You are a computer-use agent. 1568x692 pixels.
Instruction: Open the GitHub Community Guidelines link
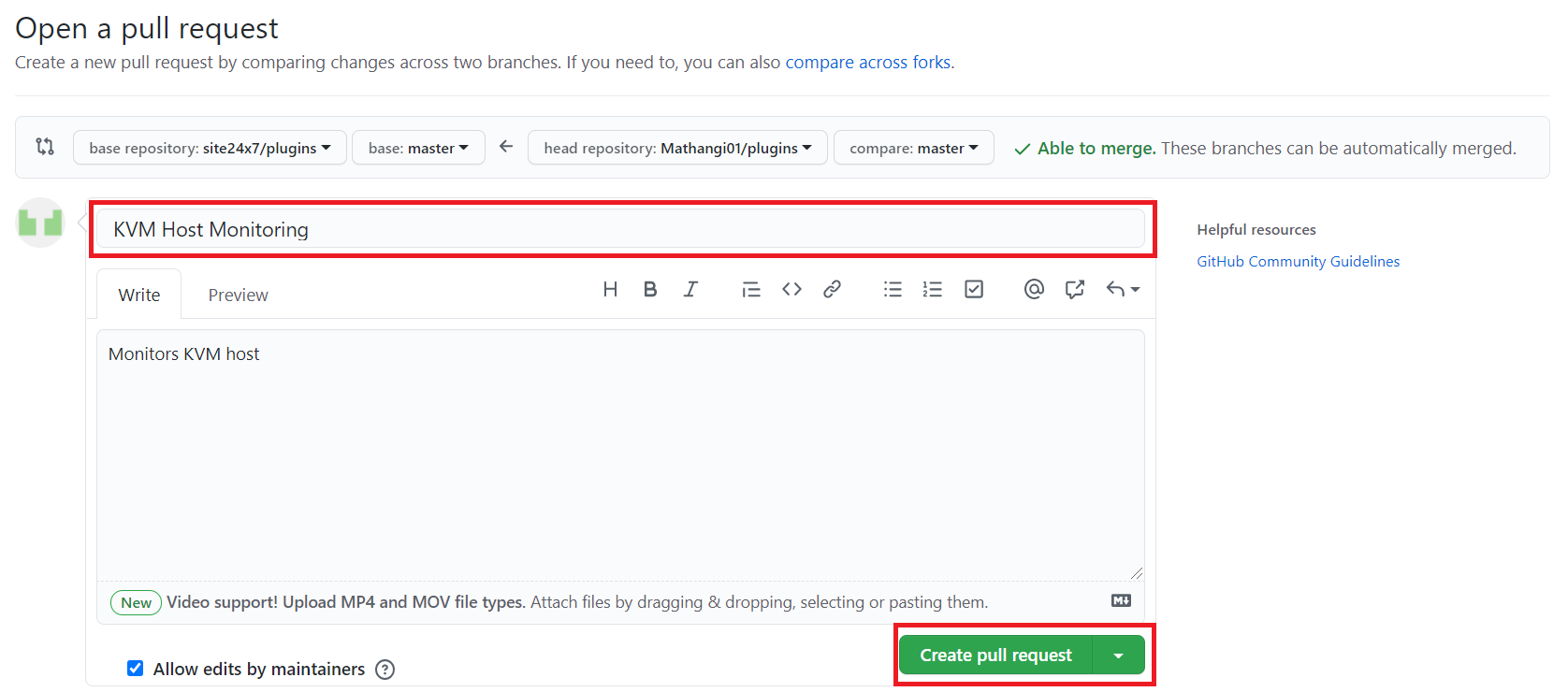point(1298,262)
